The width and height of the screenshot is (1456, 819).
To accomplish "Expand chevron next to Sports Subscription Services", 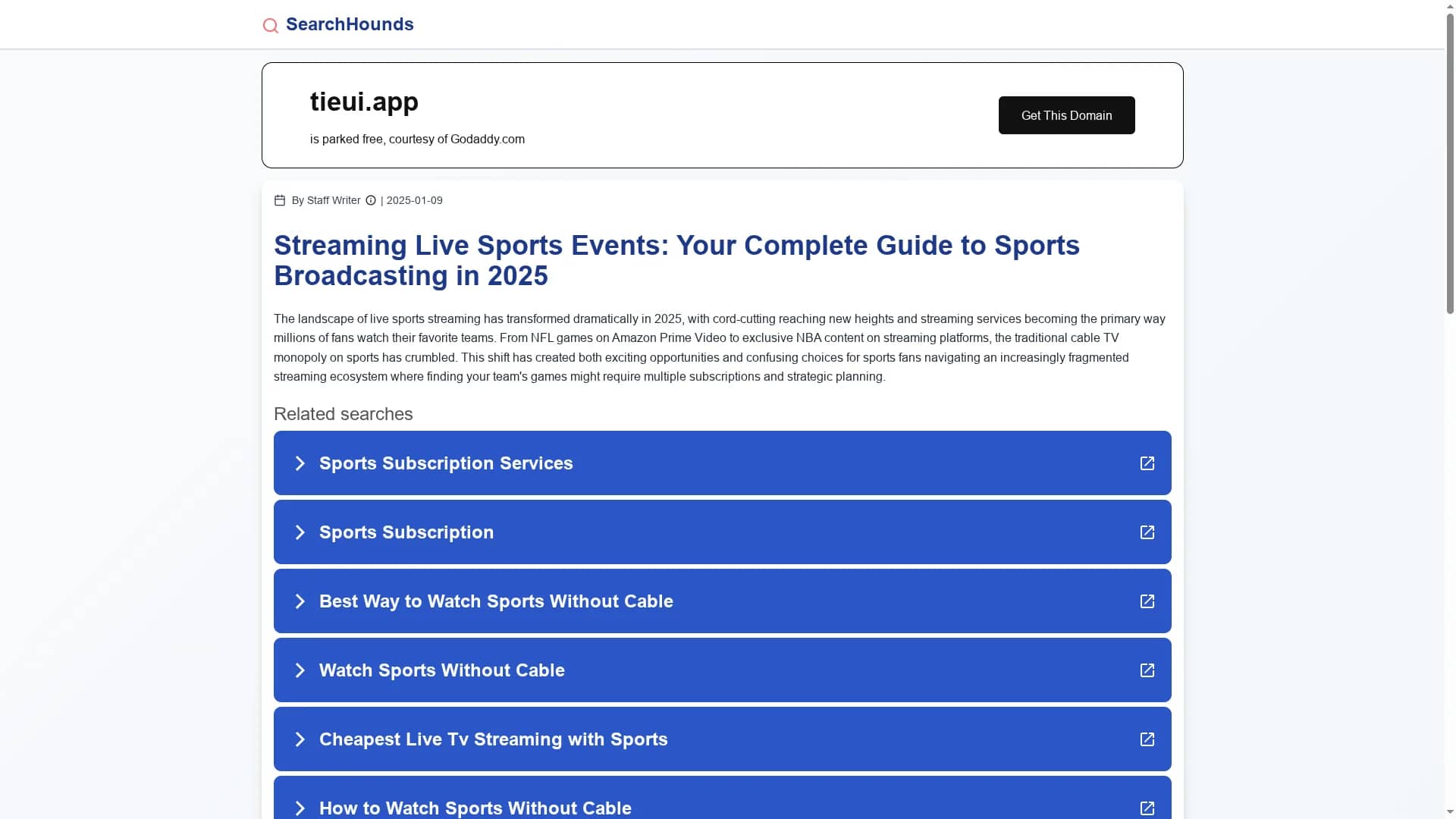I will click(x=300, y=463).
